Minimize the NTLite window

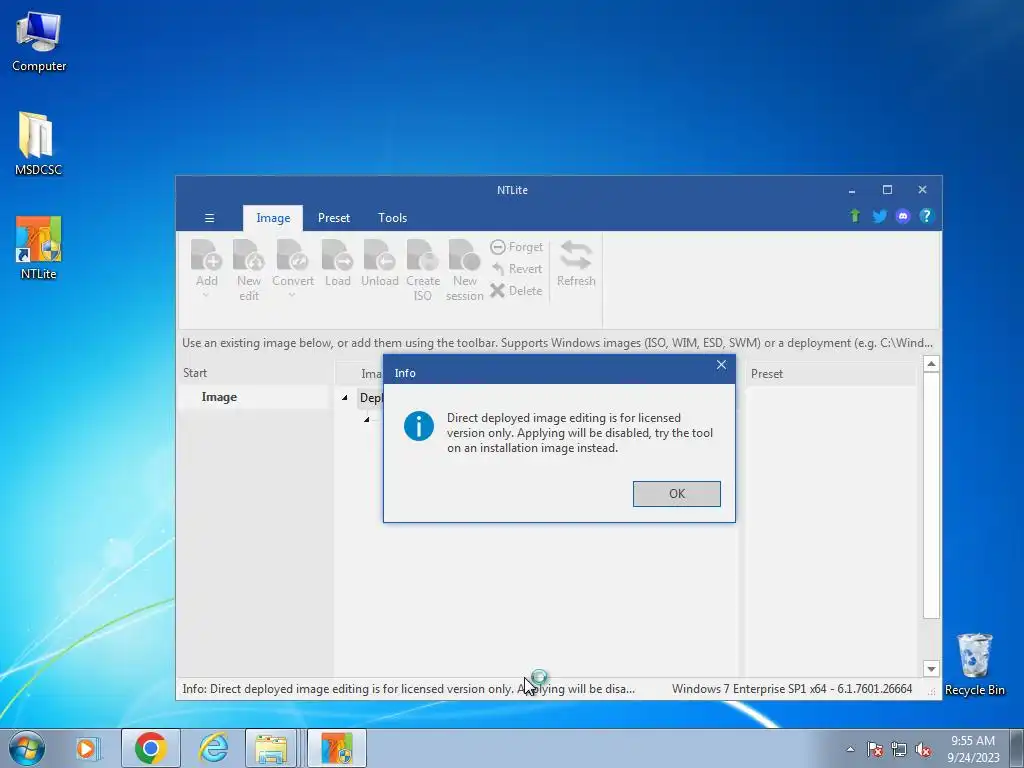click(852, 190)
